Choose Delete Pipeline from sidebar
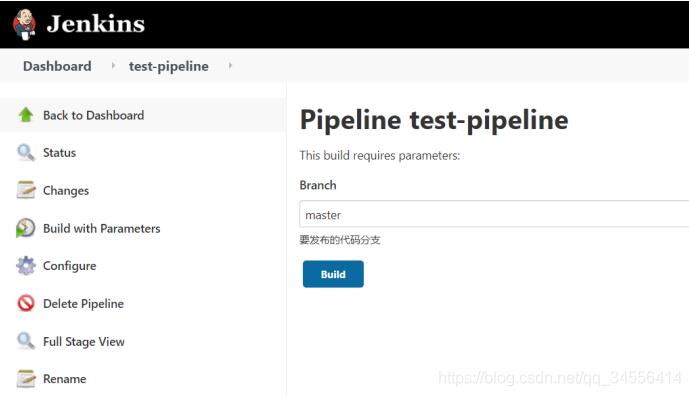This screenshot has width=689, height=413. pyautogui.click(x=83, y=304)
